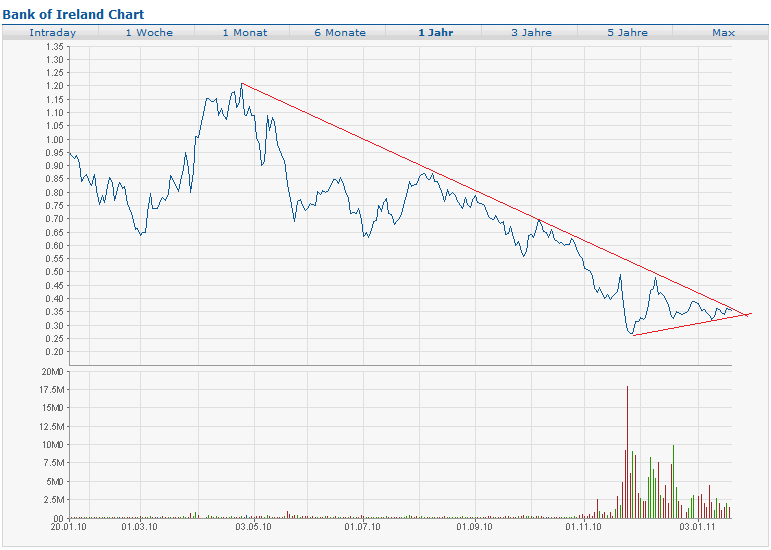Click the 20.01.10 date label

point(68,527)
